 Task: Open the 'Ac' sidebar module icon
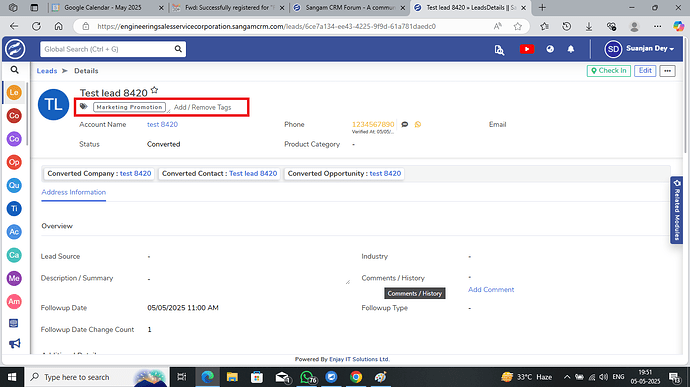coord(14,232)
